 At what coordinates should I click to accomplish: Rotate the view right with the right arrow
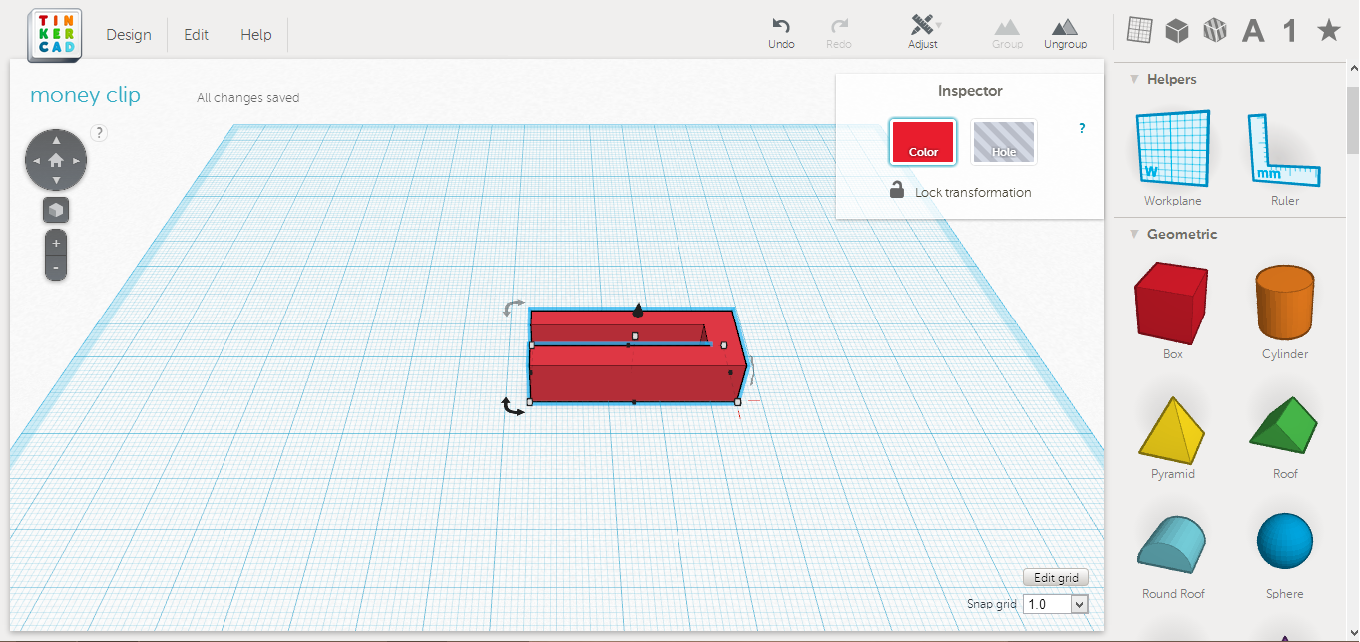click(76, 160)
